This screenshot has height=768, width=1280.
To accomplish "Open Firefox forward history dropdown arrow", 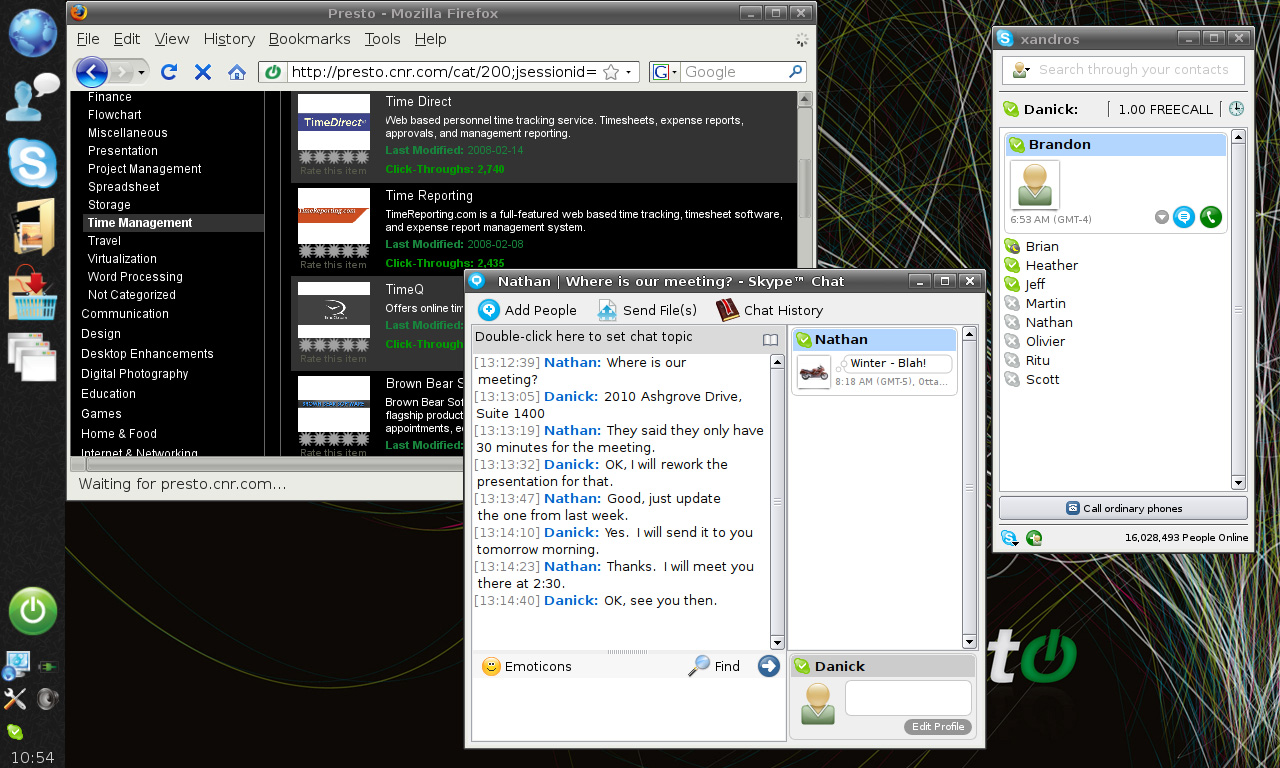I will point(141,72).
